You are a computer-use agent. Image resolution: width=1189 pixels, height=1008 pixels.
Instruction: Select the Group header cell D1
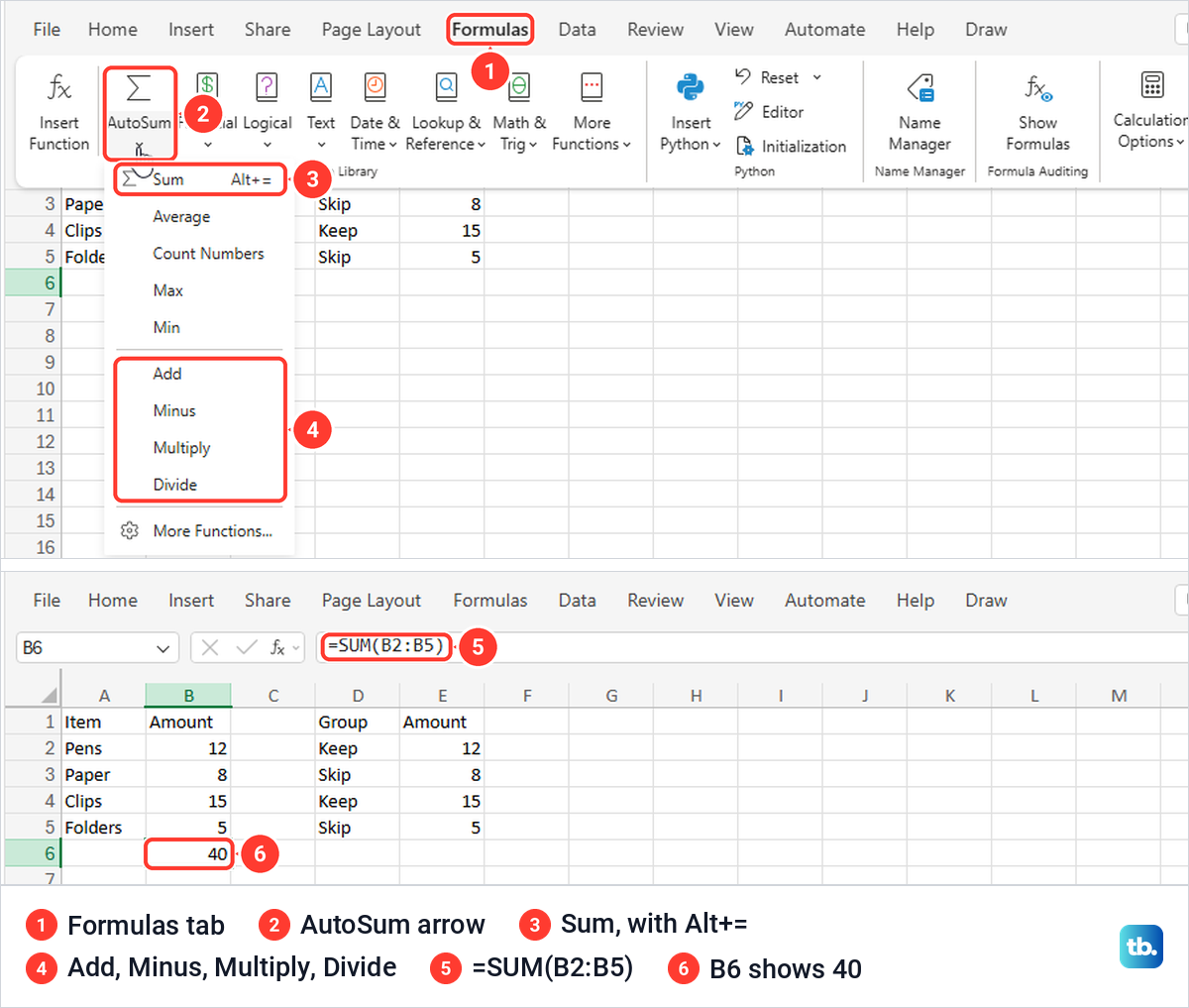[x=358, y=722]
